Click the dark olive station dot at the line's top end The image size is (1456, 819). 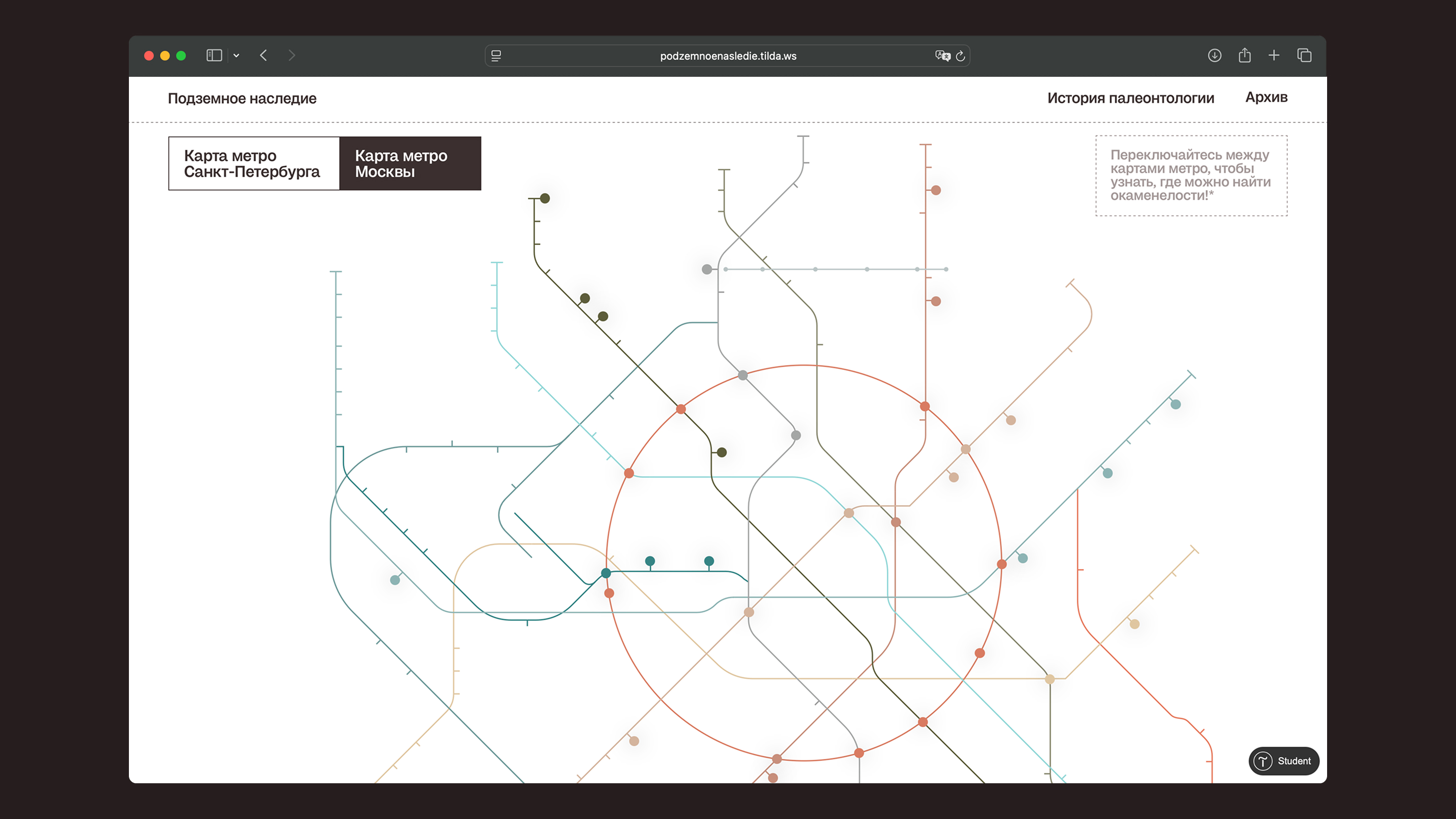click(545, 198)
